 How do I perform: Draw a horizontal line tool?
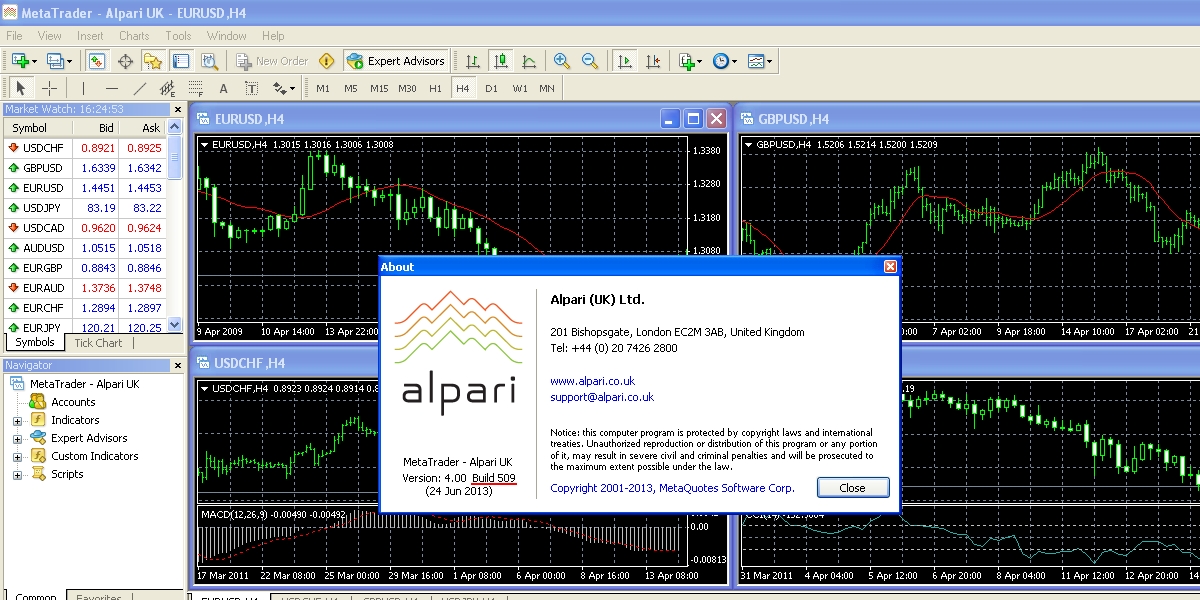[111, 88]
